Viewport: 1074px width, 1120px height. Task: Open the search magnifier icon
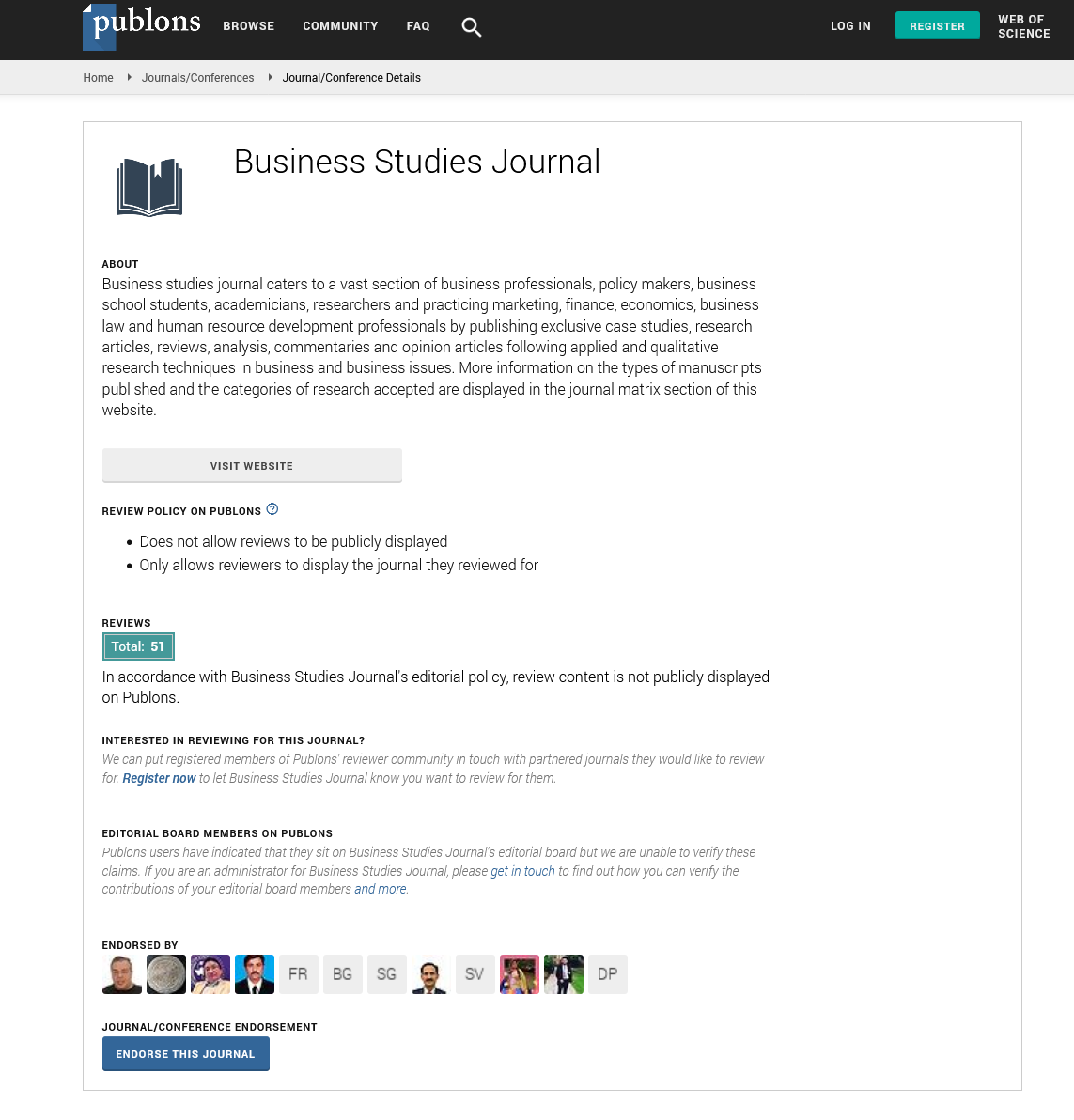[472, 27]
